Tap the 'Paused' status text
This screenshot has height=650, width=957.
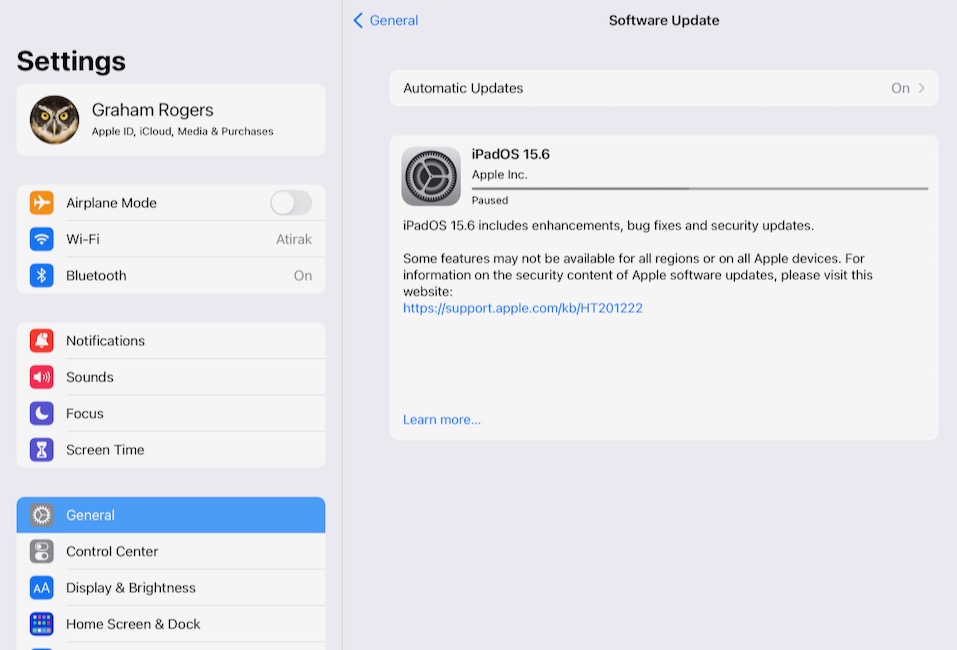(489, 200)
